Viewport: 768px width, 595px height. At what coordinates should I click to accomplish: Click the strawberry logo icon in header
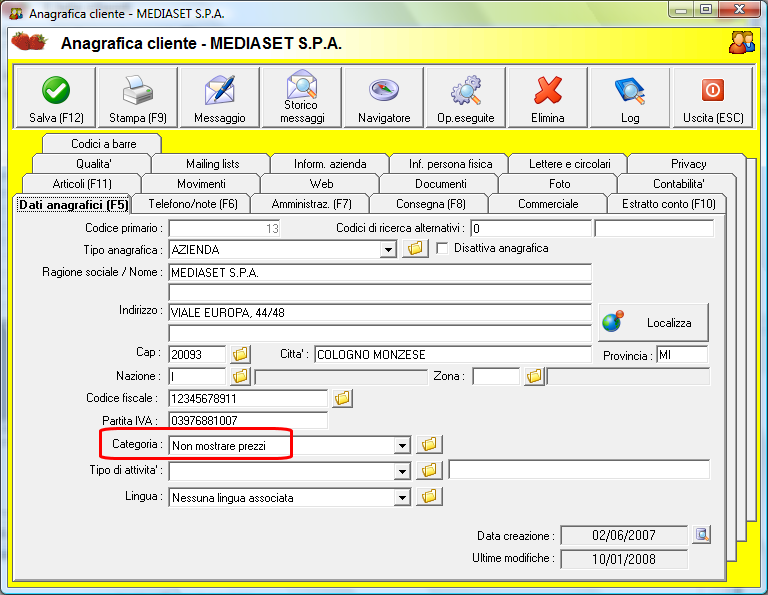click(29, 42)
